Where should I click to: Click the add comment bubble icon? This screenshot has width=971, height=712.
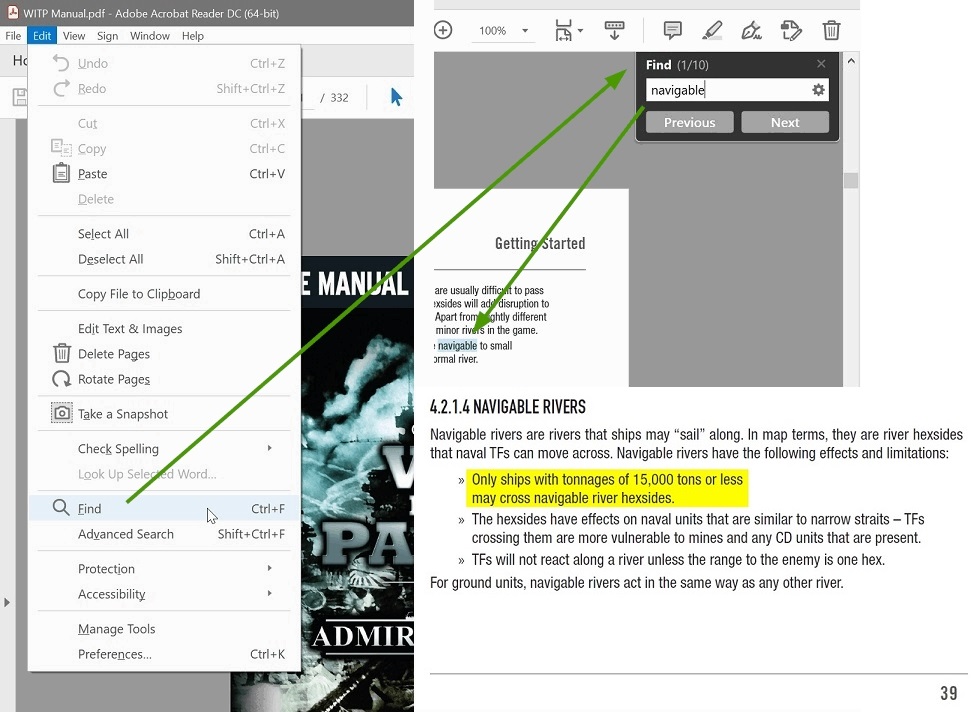pyautogui.click(x=673, y=30)
